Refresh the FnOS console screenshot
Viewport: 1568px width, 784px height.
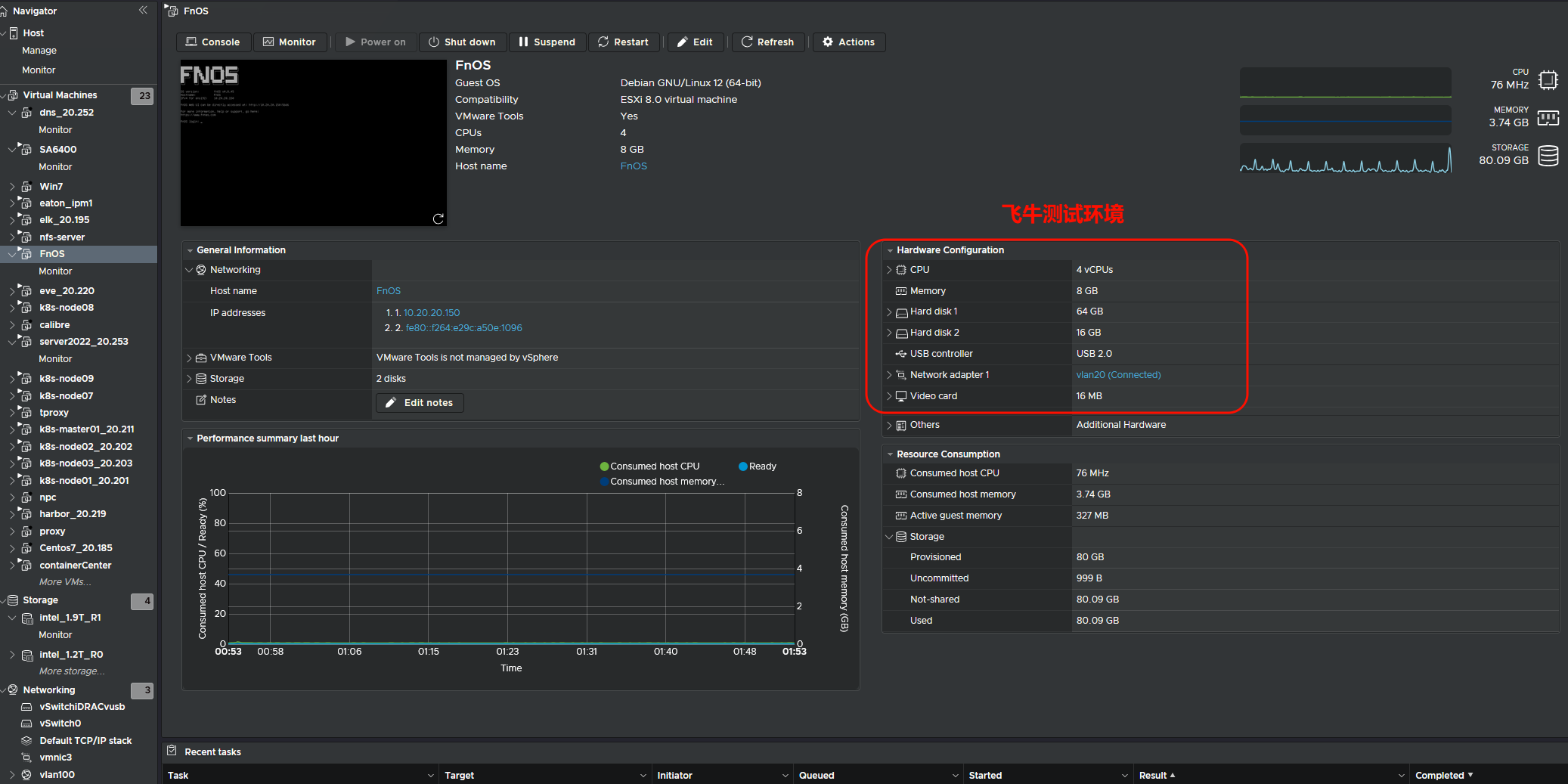438,218
